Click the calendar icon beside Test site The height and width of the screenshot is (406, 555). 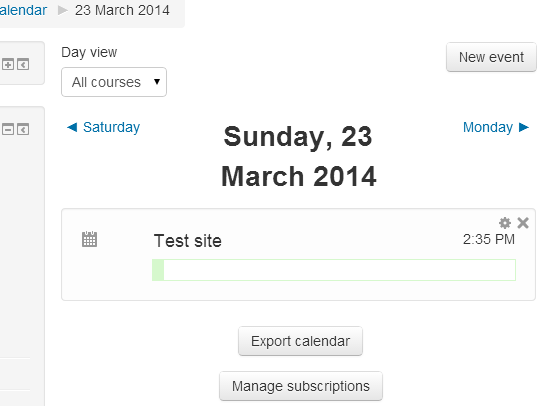pyautogui.click(x=89, y=239)
